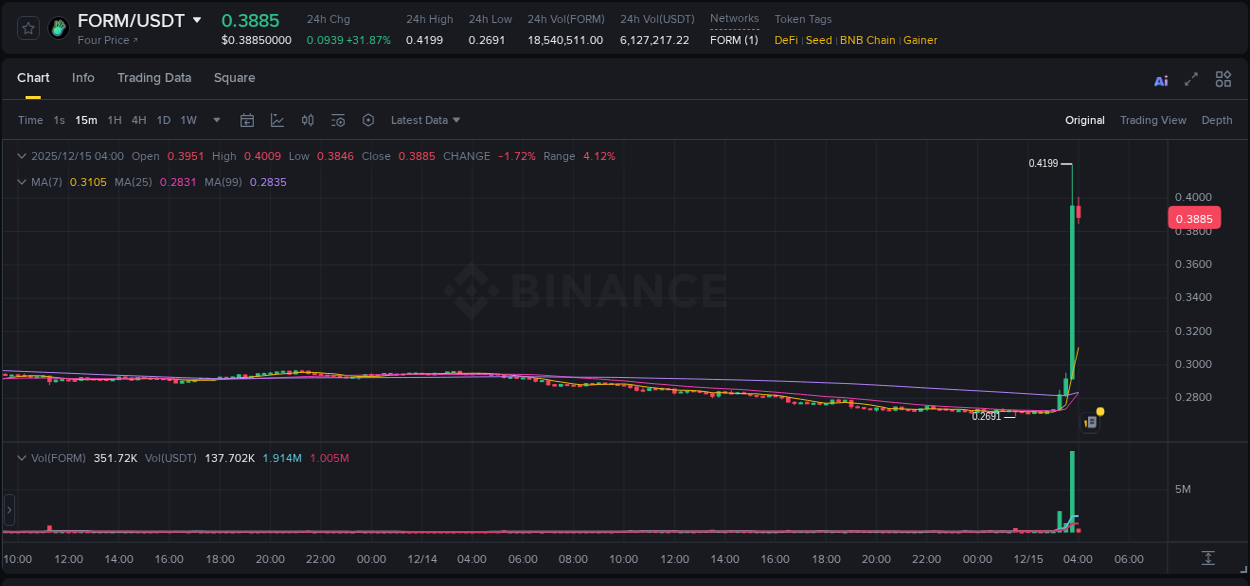This screenshot has height=586, width=1250.
Task: Open the Info tab
Action: (83, 78)
